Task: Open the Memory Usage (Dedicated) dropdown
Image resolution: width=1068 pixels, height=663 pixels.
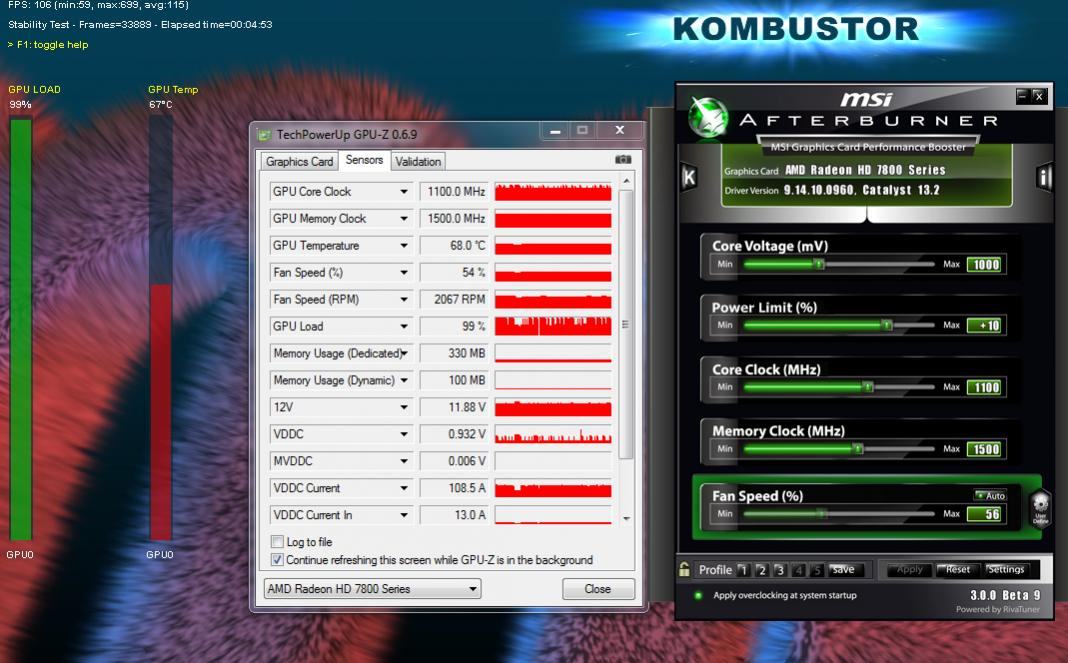Action: [x=404, y=354]
